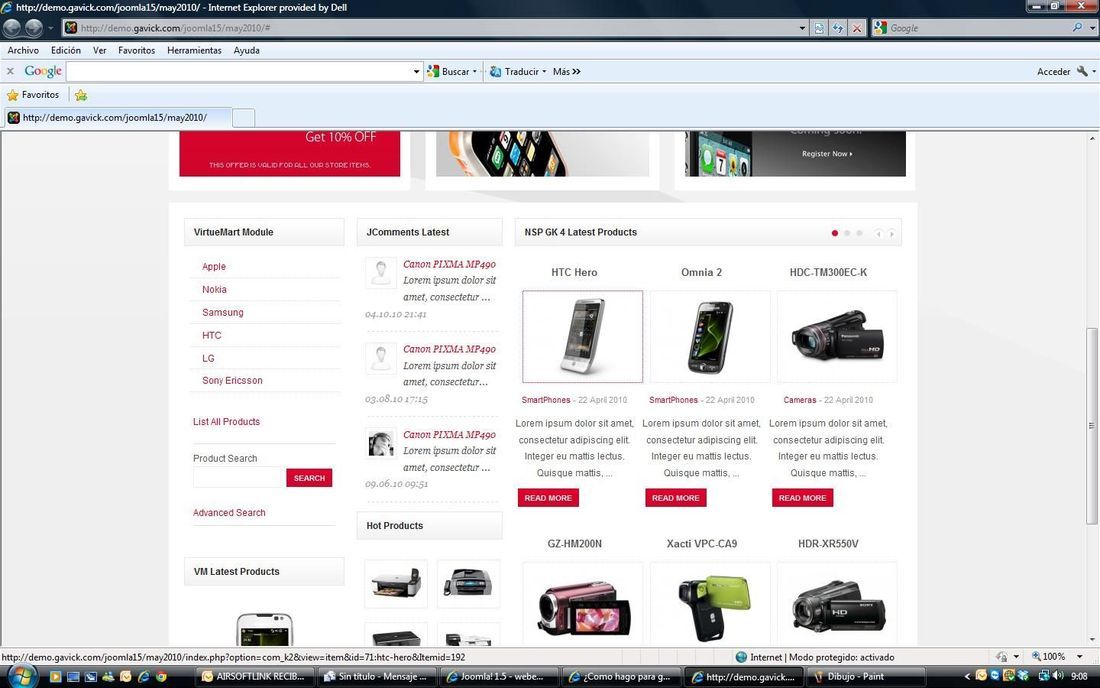
Task: Click Acceder to sign in
Action: [1054, 72]
